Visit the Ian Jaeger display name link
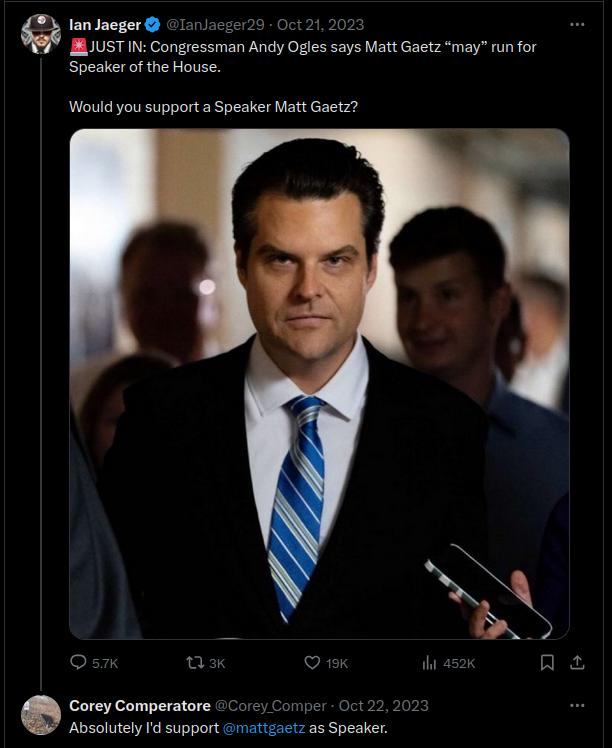The width and height of the screenshot is (612, 748). pos(104,25)
